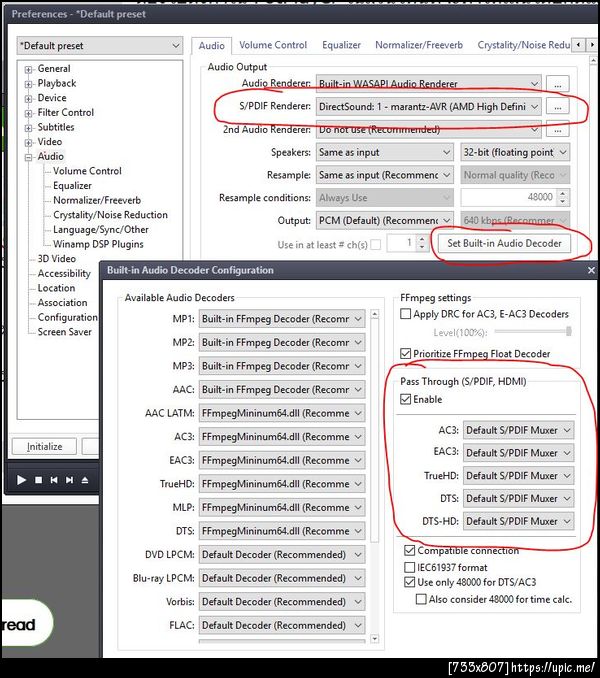Switch to the Crystality/Noise Reduction tab
Viewport: 600px width, 678px height.
(x=523, y=45)
